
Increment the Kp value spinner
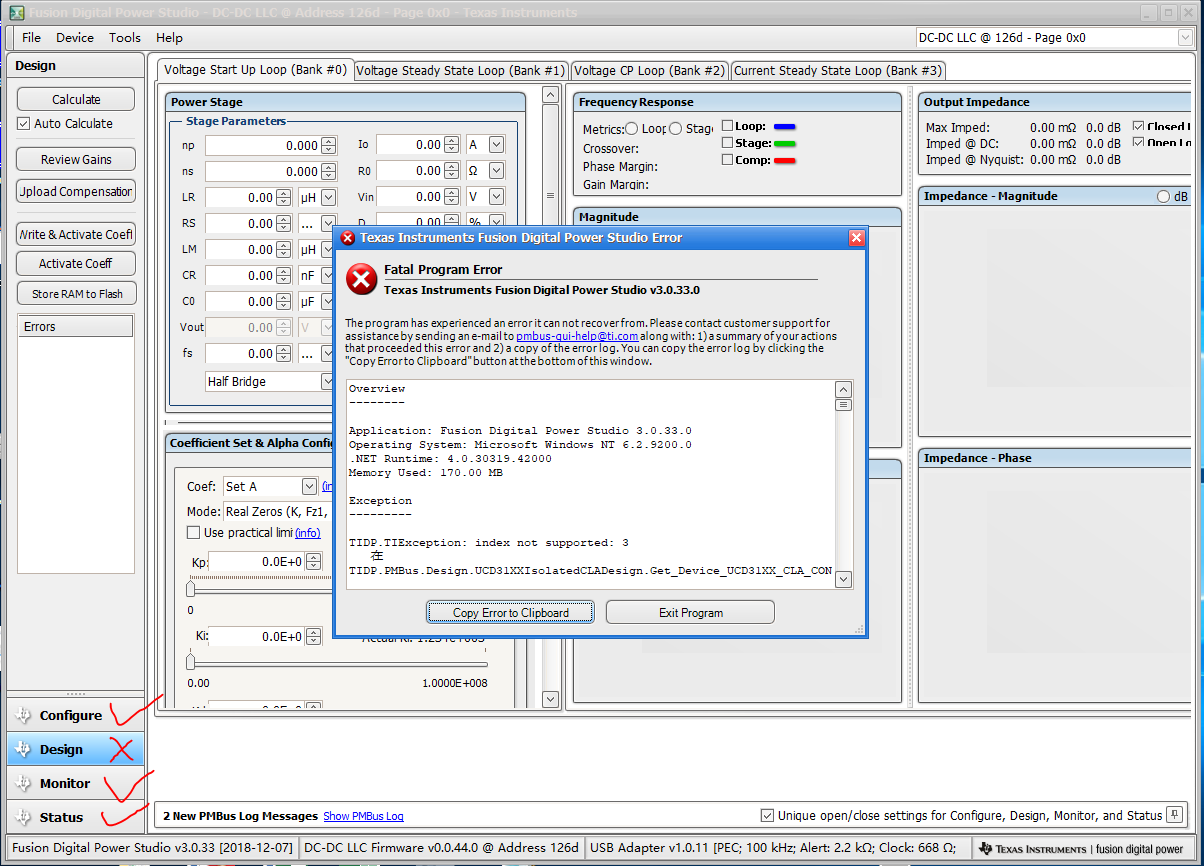[314, 558]
